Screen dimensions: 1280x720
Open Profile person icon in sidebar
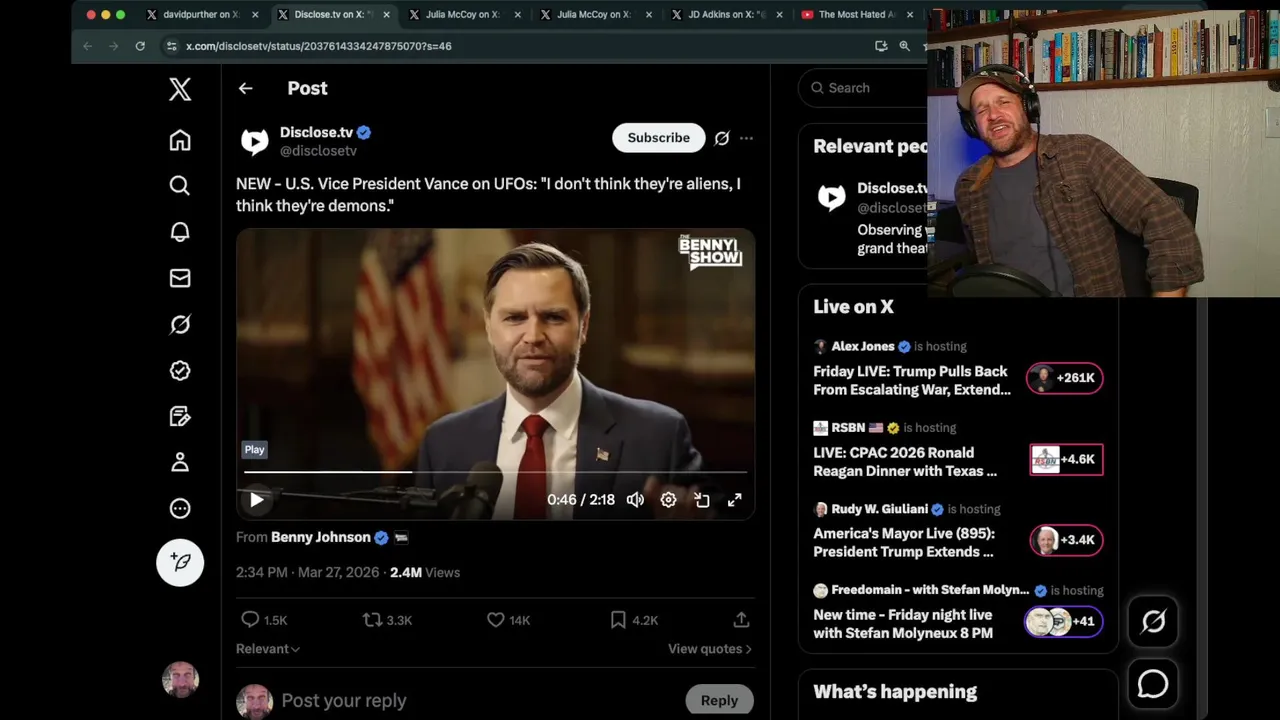pyautogui.click(x=180, y=462)
